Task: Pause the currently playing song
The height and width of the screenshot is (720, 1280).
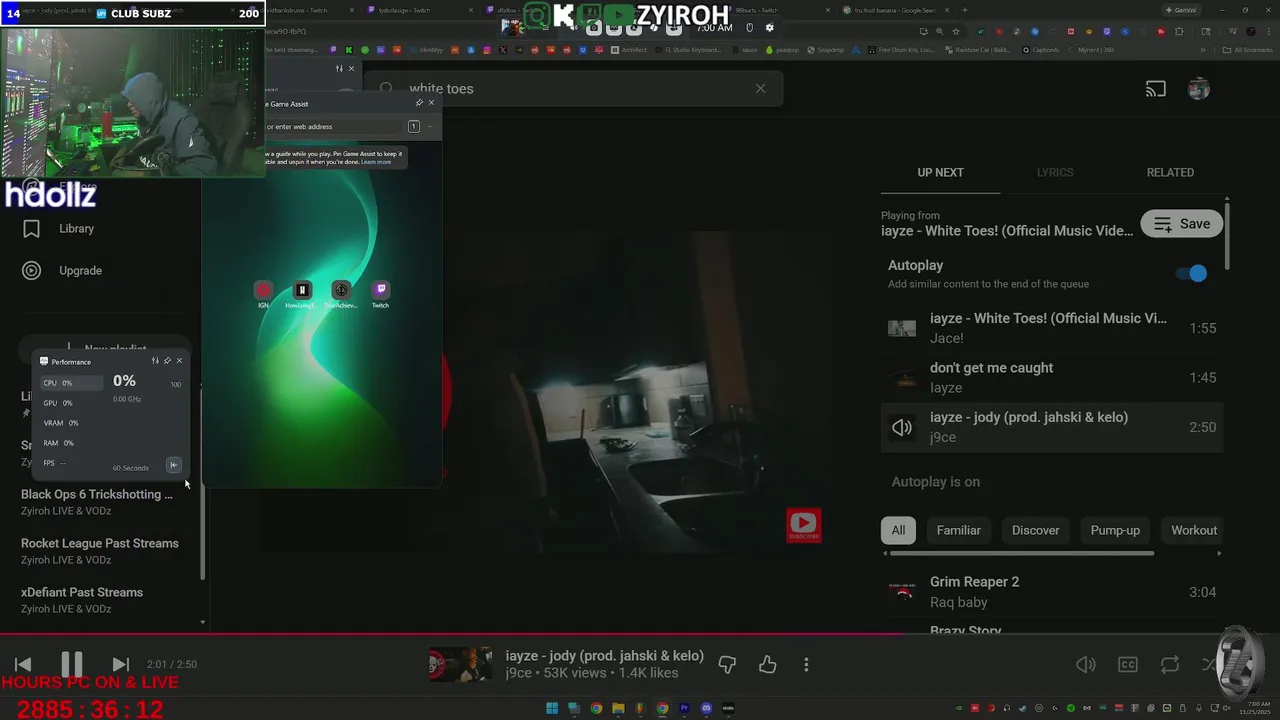Action: (71, 664)
